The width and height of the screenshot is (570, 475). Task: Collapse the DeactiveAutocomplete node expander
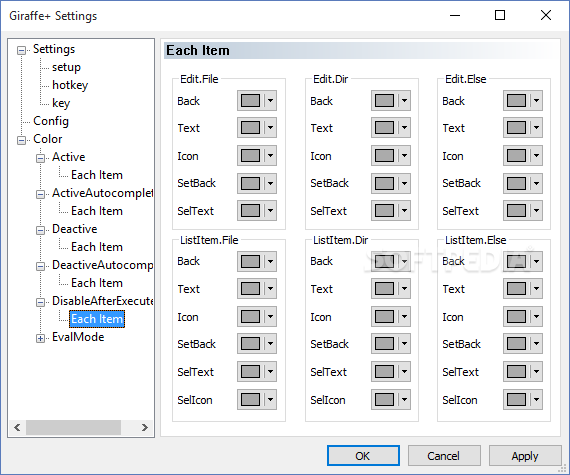40,266
